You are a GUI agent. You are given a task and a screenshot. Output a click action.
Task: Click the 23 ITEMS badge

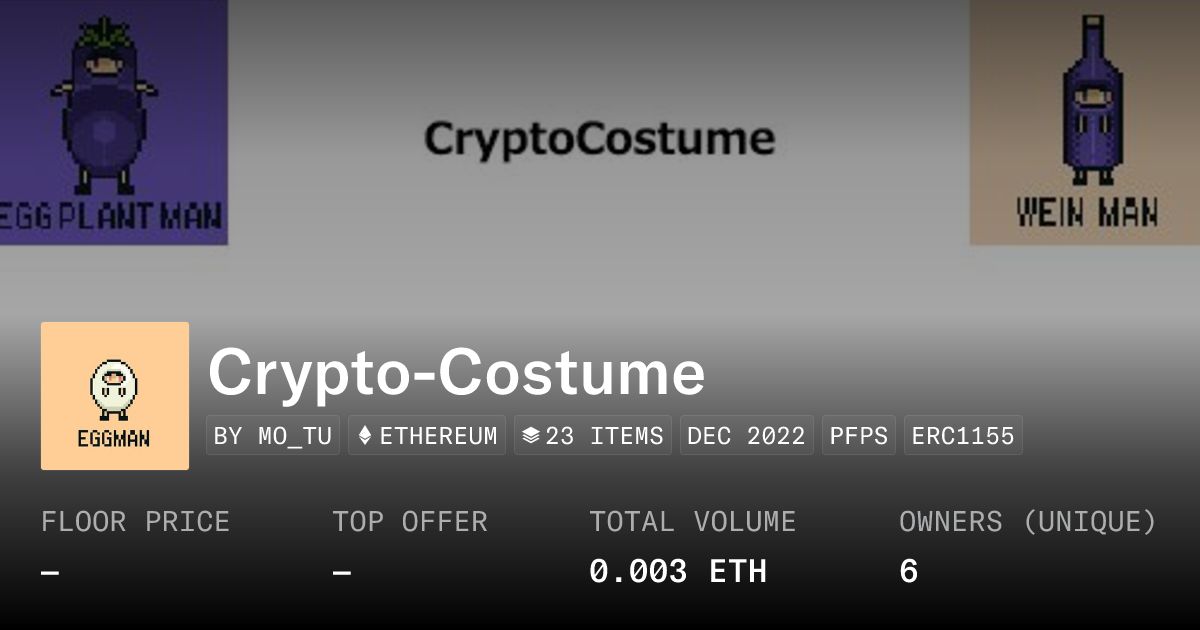[593, 436]
